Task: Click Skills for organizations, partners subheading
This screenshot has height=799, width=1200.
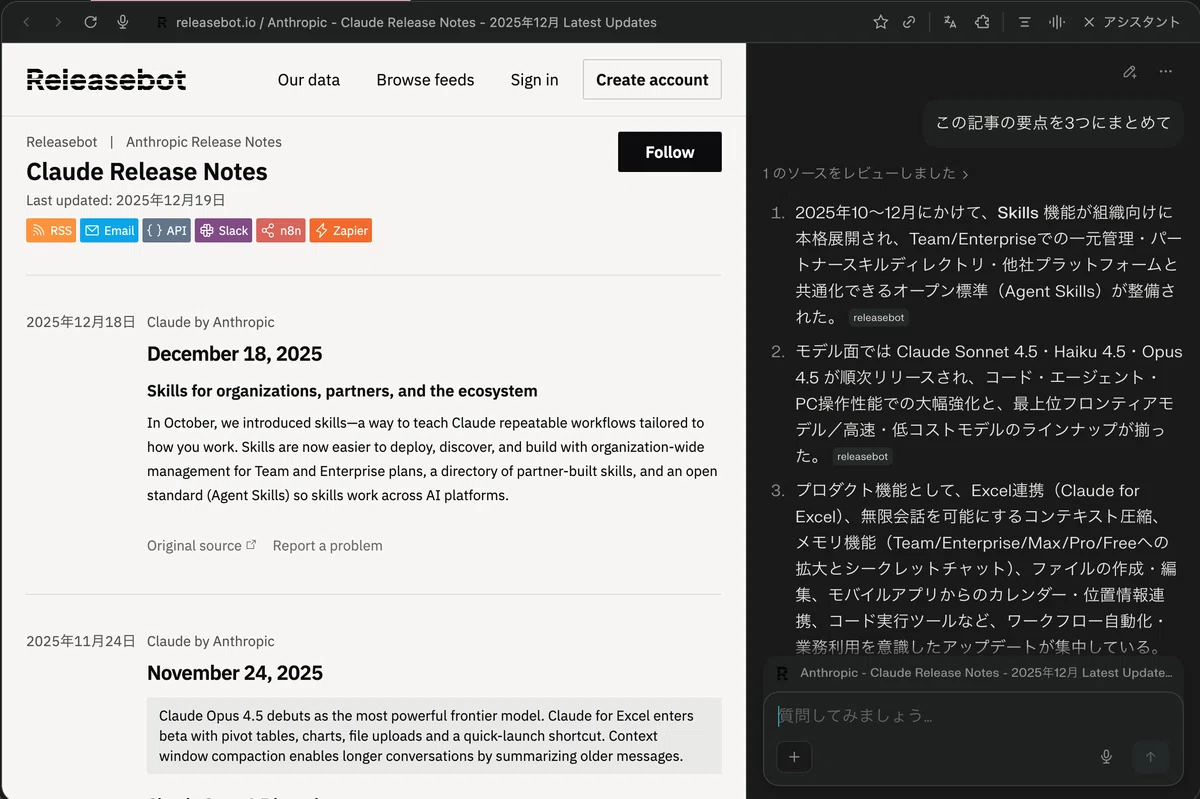Action: [342, 391]
